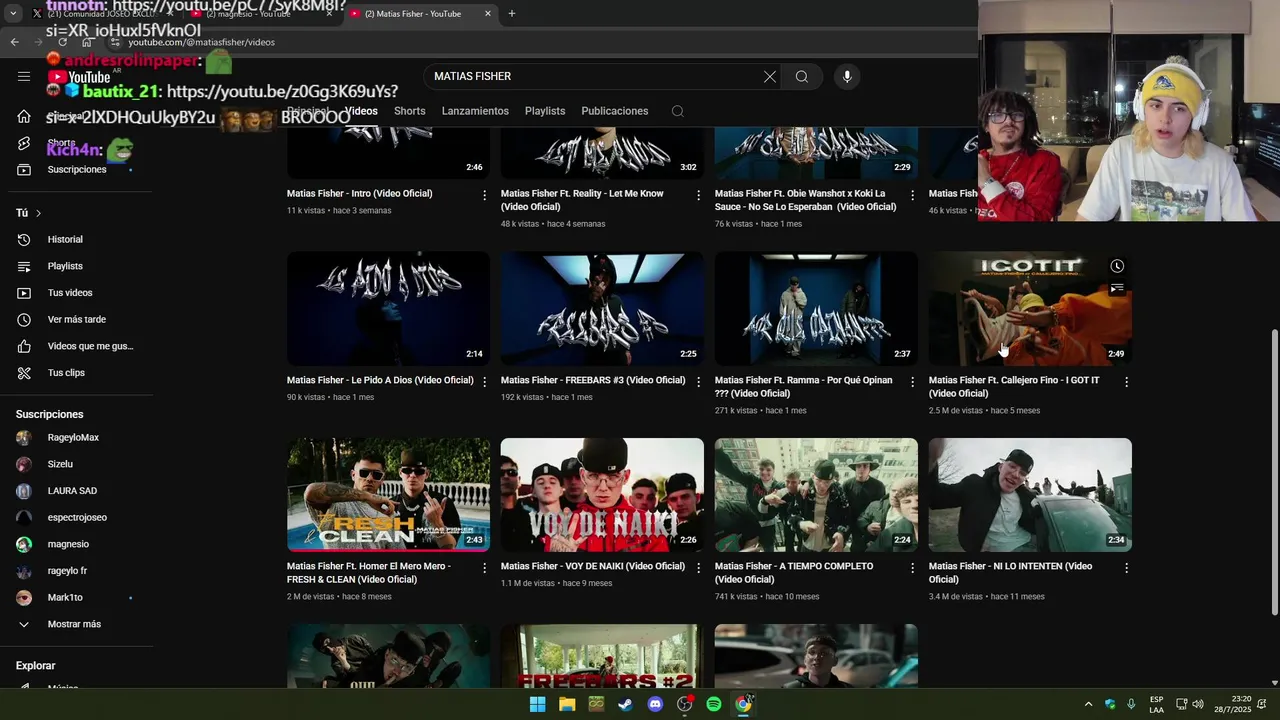Reload the page with the refresh button
1280x720 pixels.
pos(62,42)
